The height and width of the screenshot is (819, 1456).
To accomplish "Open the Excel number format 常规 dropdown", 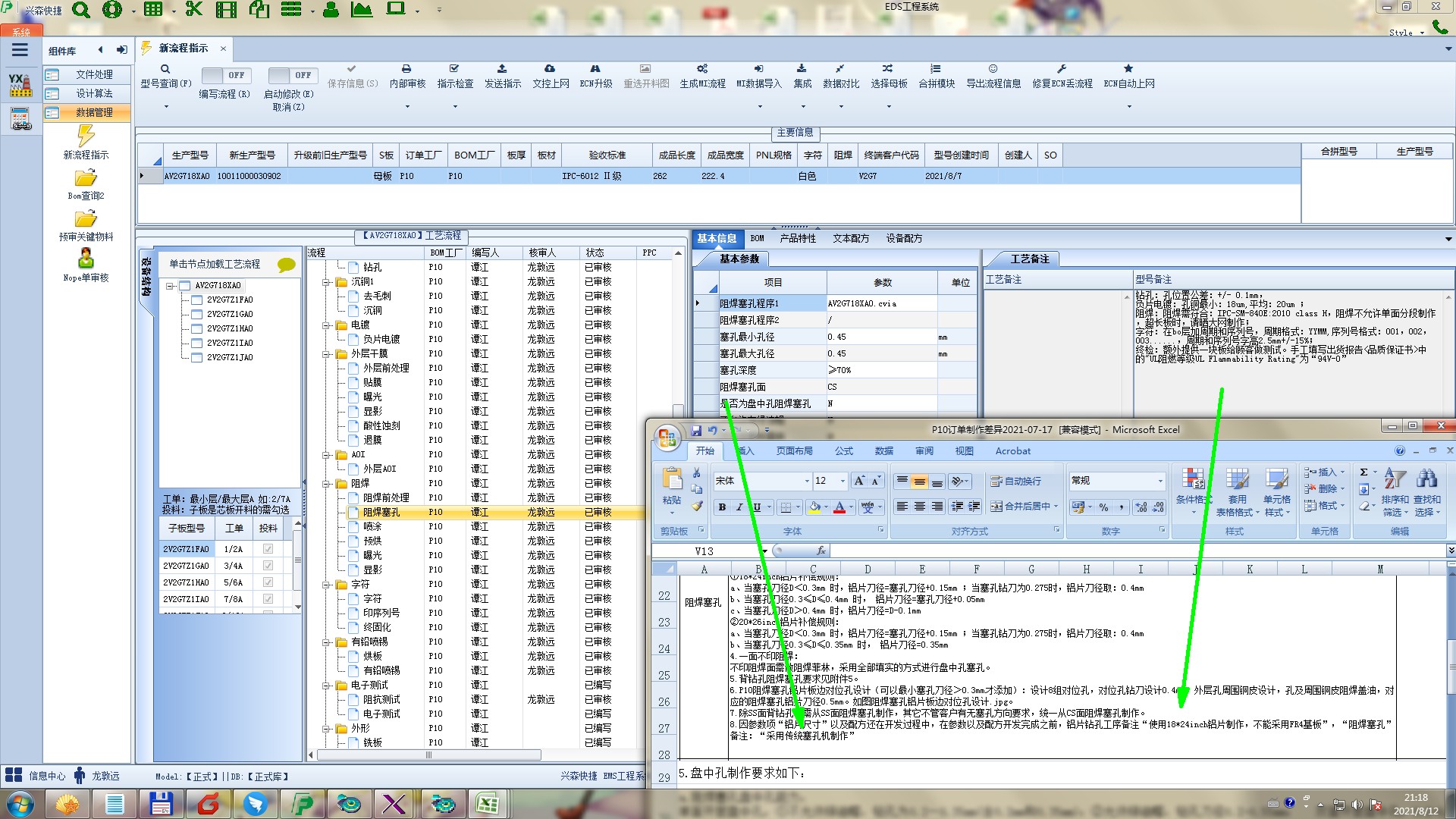I will (1159, 481).
